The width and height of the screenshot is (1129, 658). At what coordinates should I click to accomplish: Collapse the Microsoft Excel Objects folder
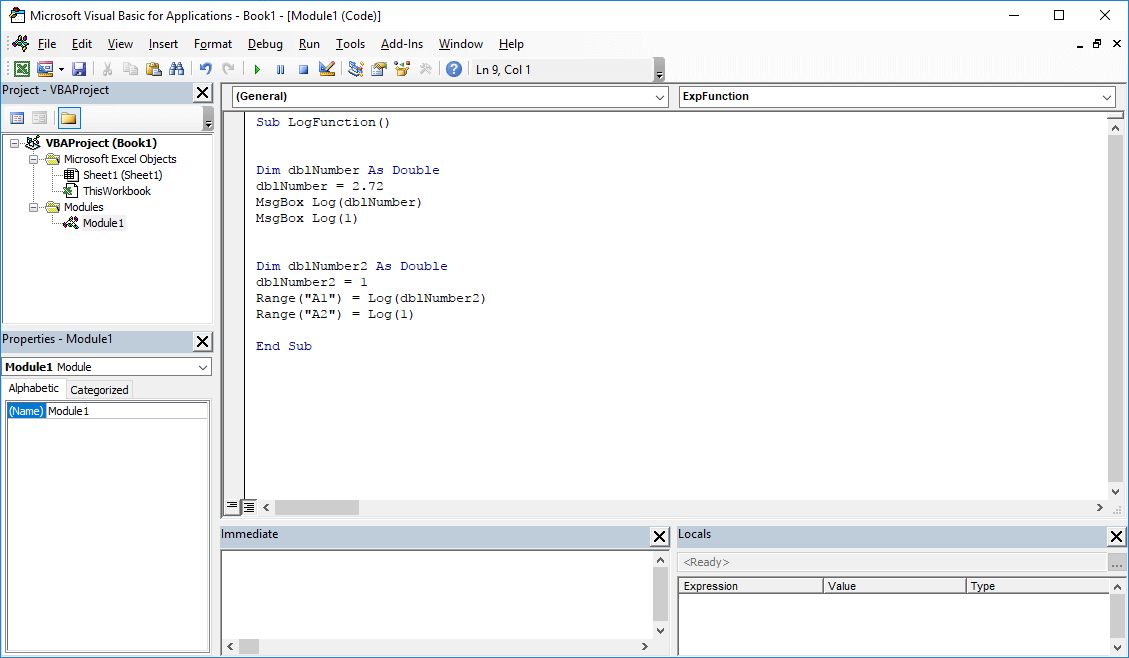[x=32, y=159]
